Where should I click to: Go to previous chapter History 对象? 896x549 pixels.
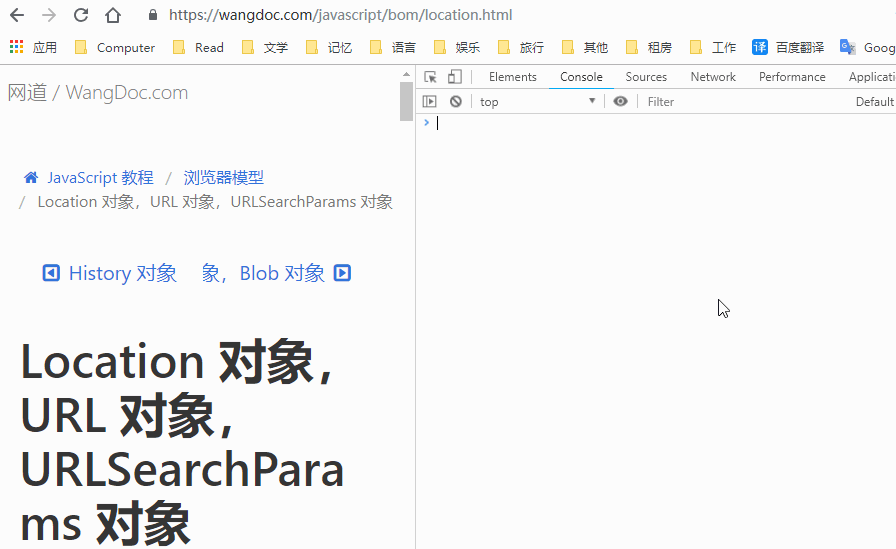coord(110,273)
